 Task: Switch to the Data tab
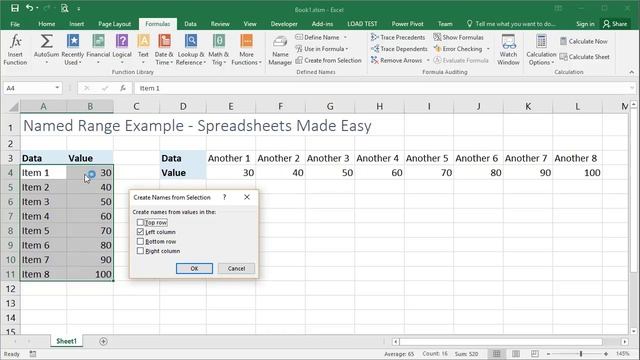pyautogui.click(x=190, y=24)
